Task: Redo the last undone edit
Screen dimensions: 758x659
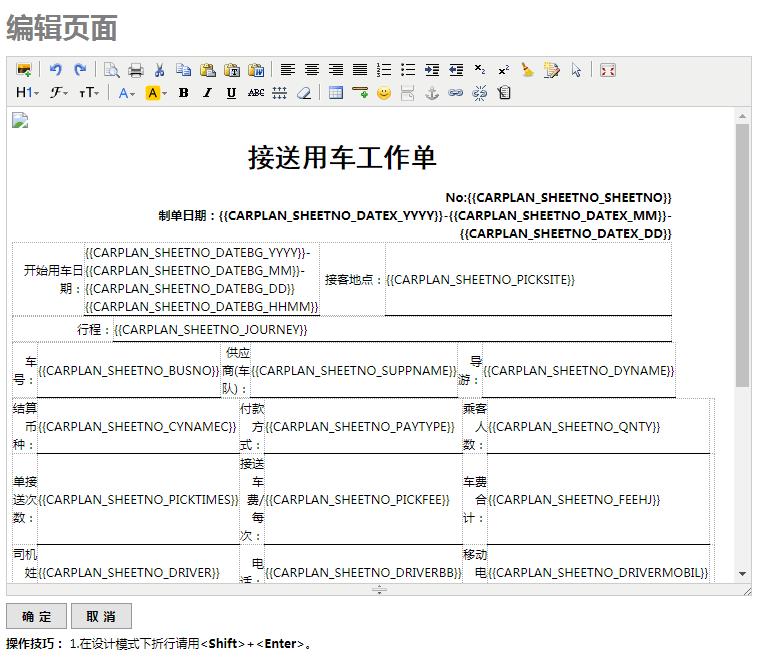Action: (x=80, y=70)
